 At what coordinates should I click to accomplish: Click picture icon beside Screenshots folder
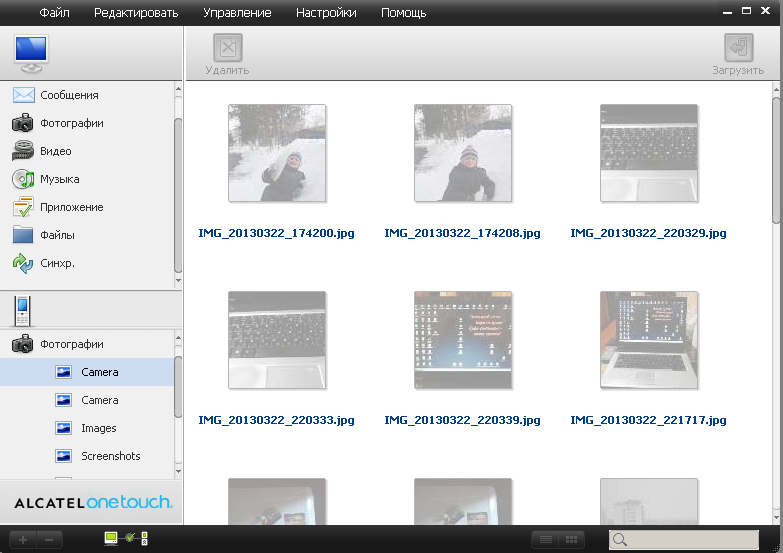[63, 456]
